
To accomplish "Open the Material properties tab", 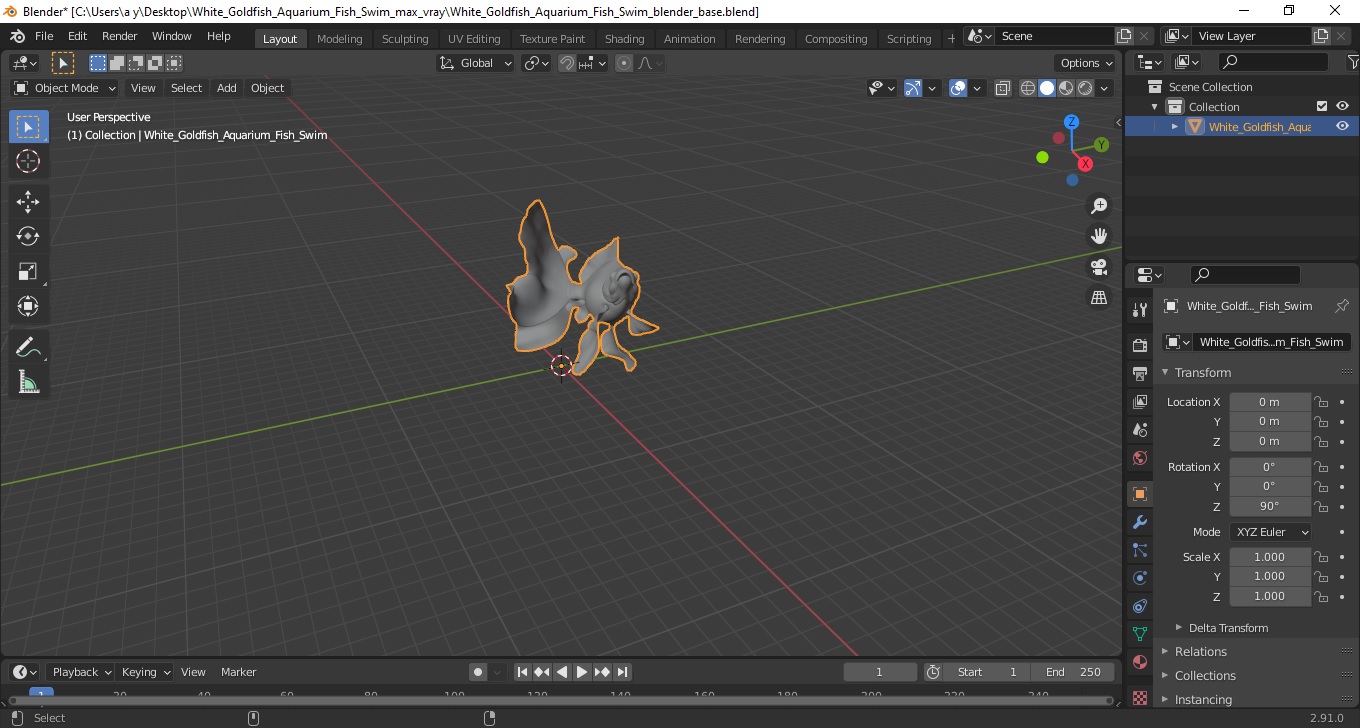I will point(1140,662).
